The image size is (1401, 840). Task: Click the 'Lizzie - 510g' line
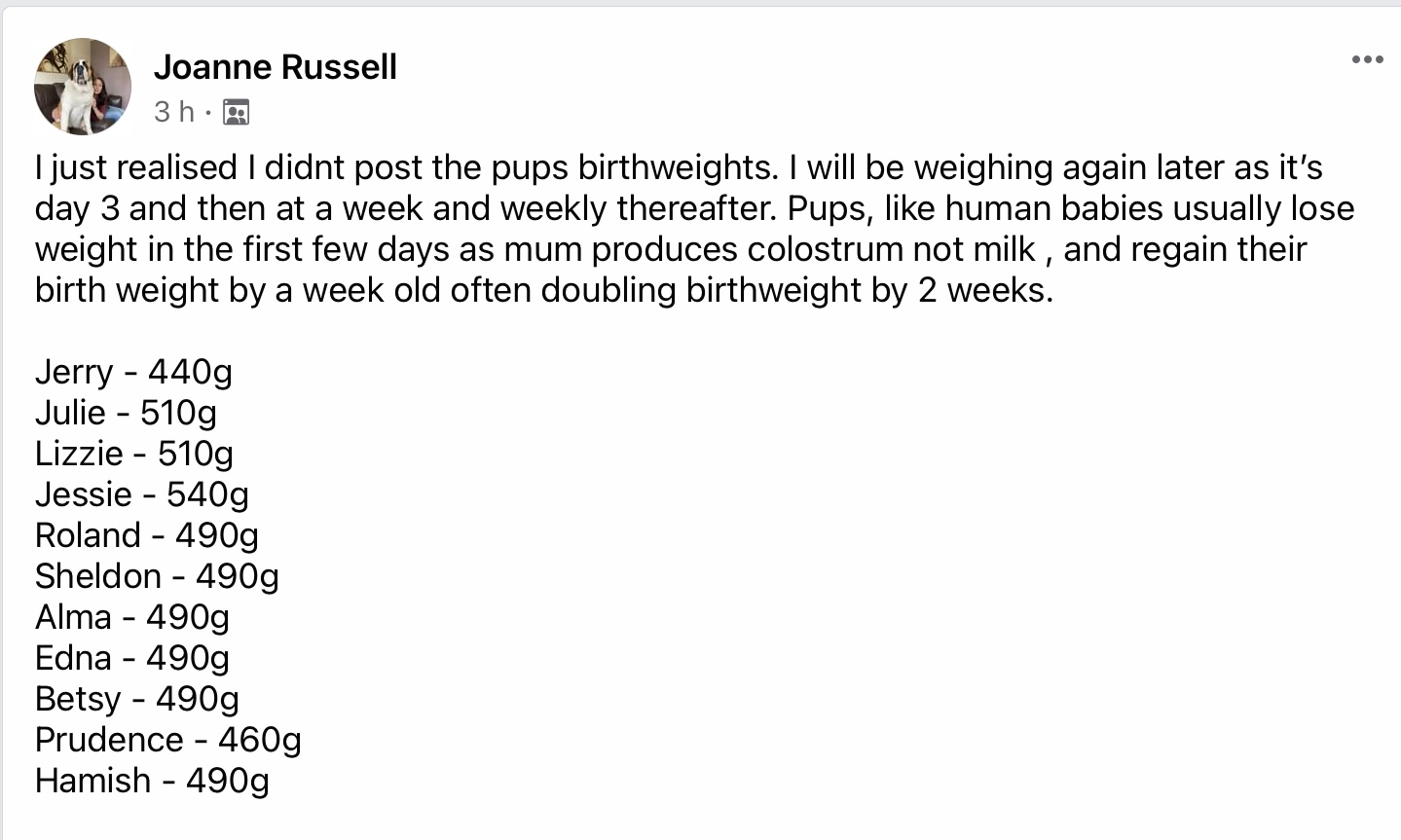point(134,454)
